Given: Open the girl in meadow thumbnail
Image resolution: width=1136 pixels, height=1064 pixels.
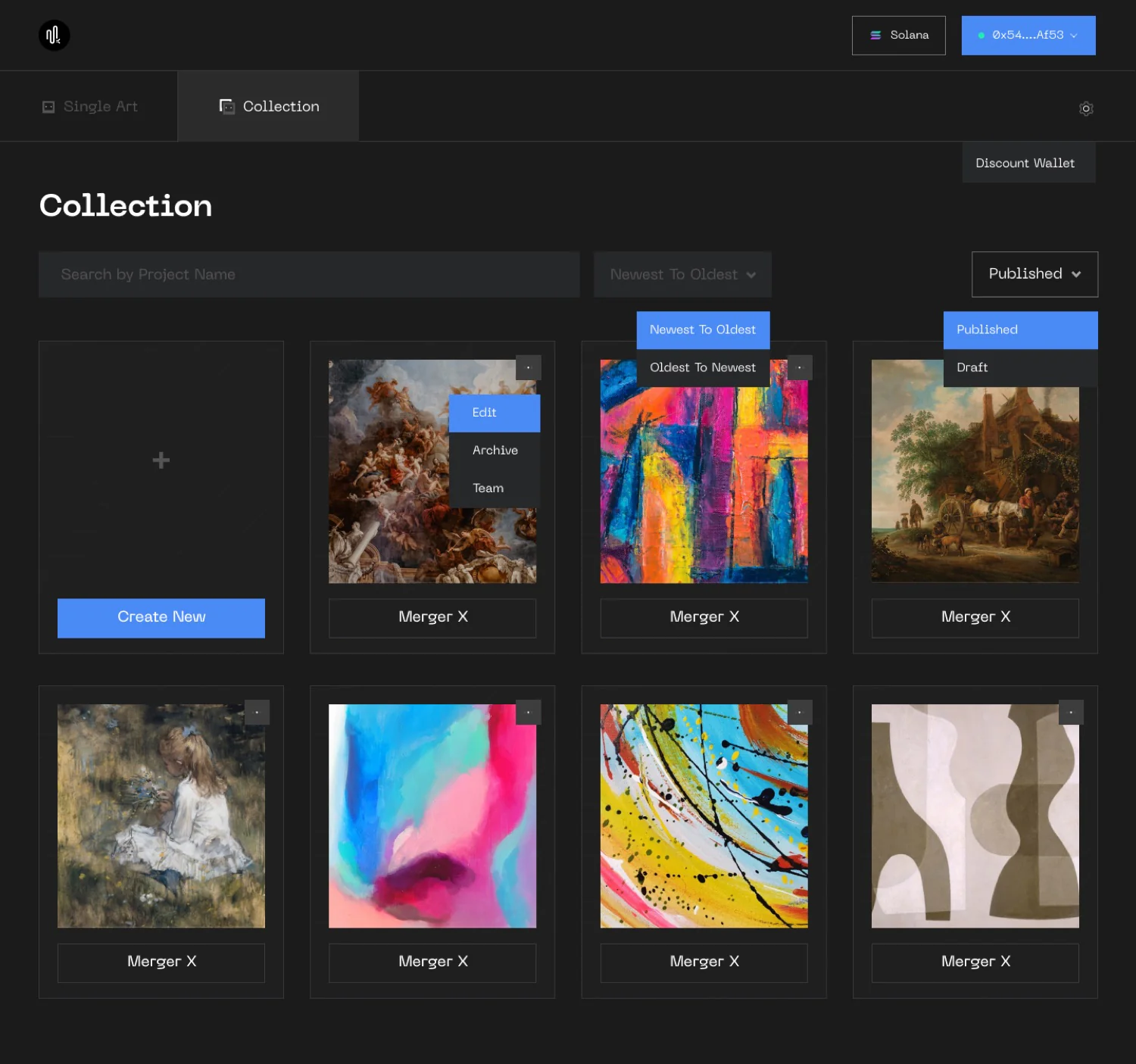Looking at the screenshot, I should tap(161, 816).
